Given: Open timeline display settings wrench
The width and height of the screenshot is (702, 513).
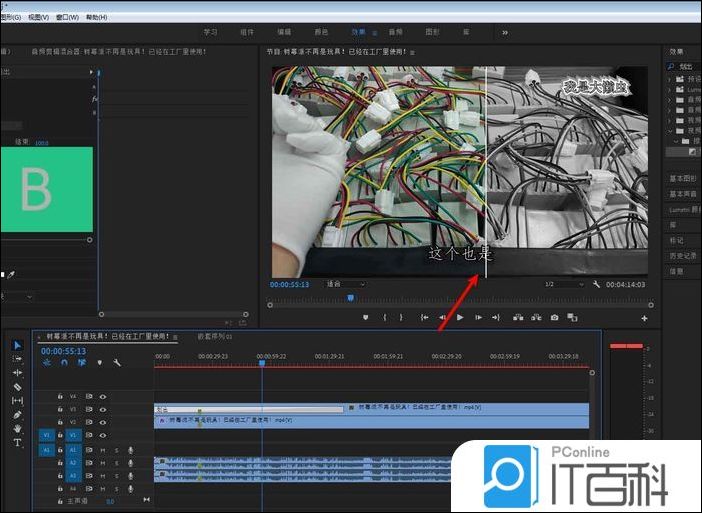Looking at the screenshot, I should click(x=117, y=363).
